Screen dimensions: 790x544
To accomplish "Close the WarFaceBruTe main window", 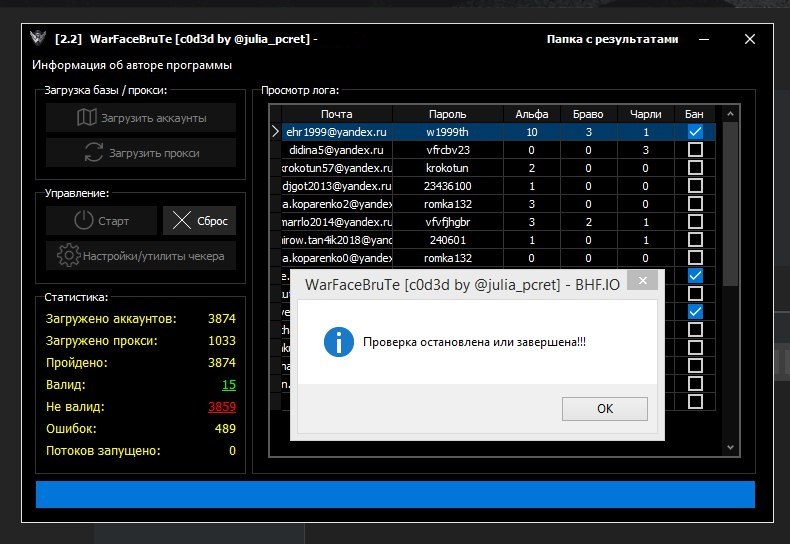I will [750, 39].
